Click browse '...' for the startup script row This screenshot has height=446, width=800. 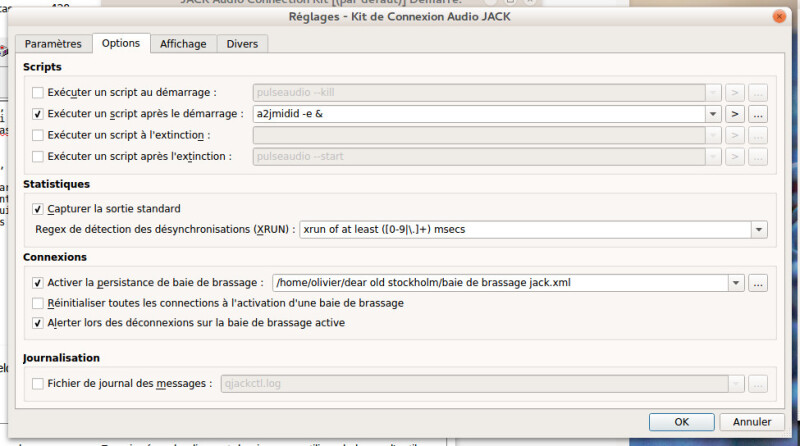pos(758,92)
